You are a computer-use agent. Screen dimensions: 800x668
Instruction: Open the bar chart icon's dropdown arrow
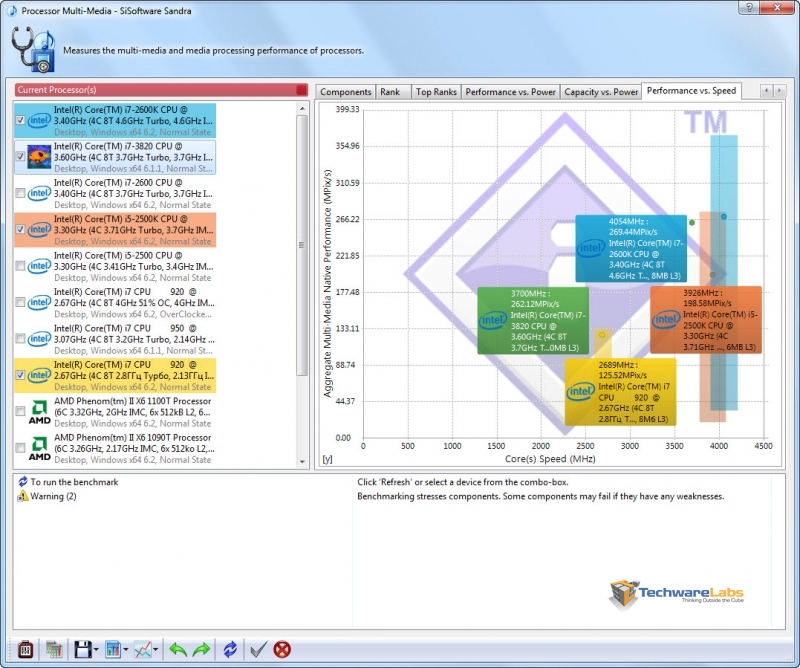126,650
